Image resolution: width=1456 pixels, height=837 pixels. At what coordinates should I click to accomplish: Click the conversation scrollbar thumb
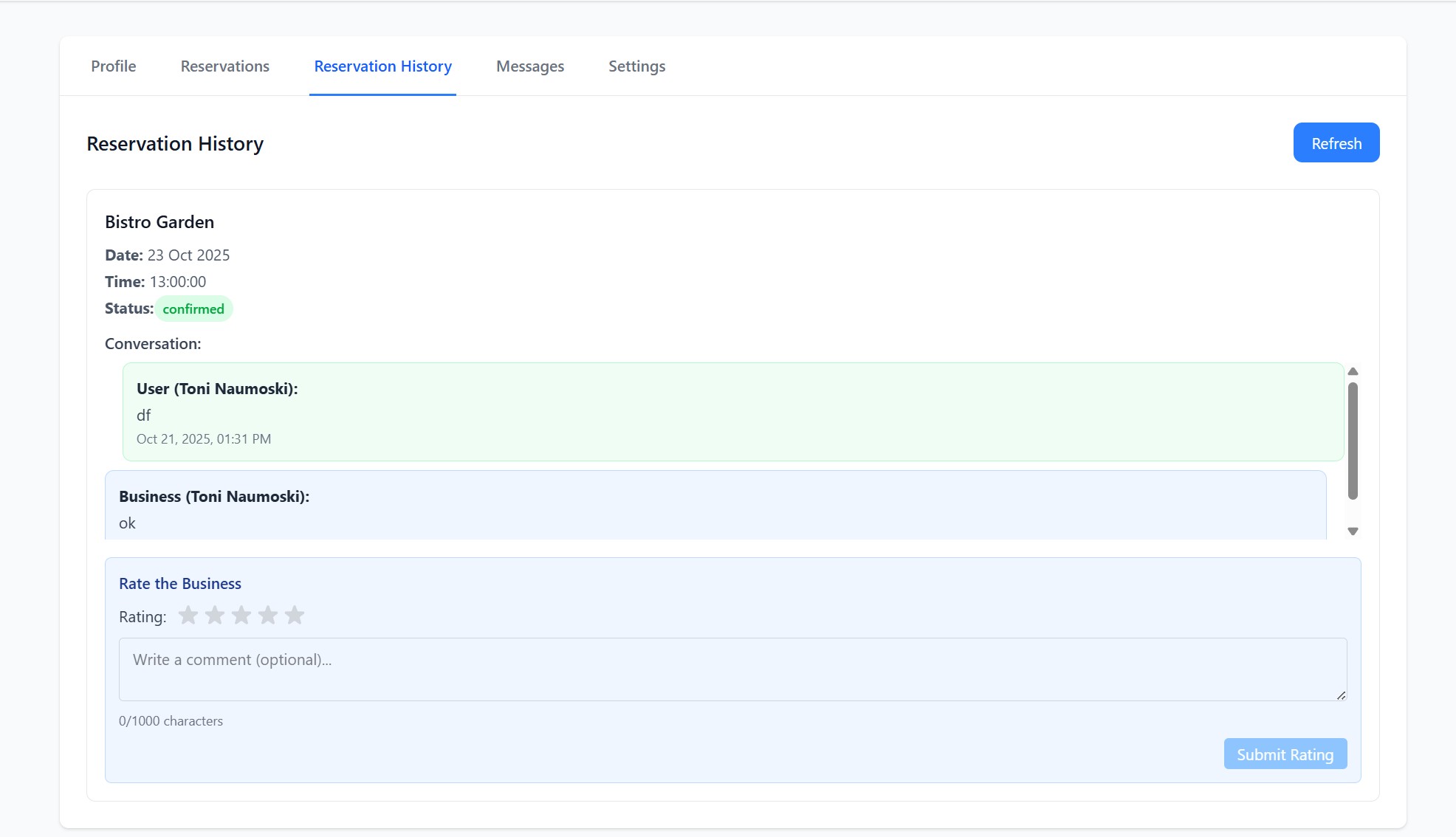point(1353,441)
